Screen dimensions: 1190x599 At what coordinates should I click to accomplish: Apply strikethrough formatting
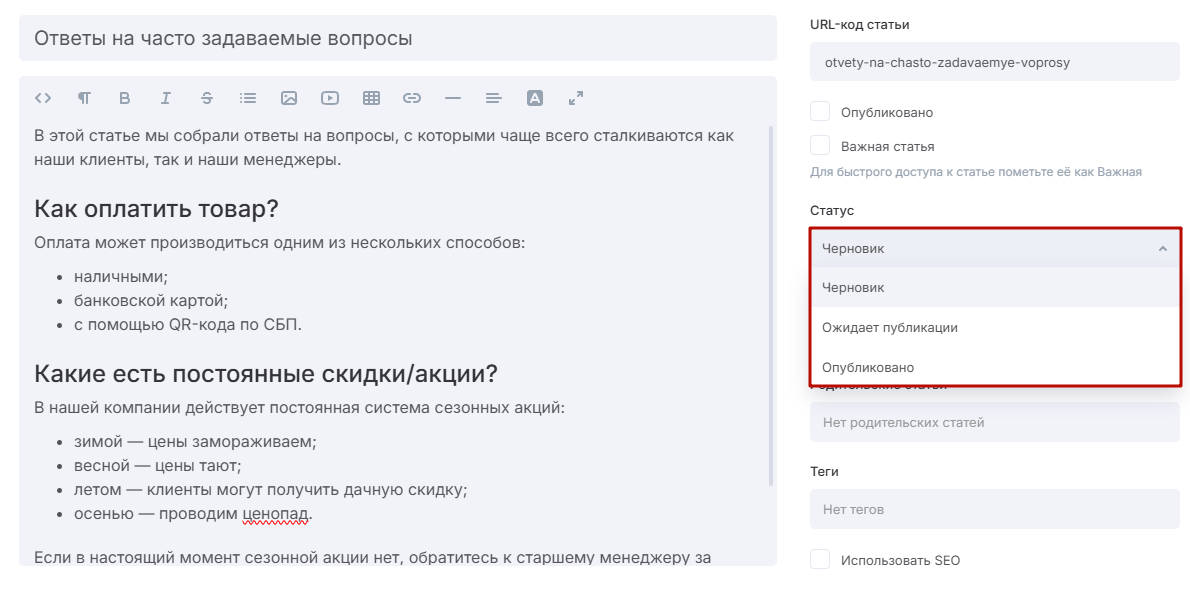(207, 98)
